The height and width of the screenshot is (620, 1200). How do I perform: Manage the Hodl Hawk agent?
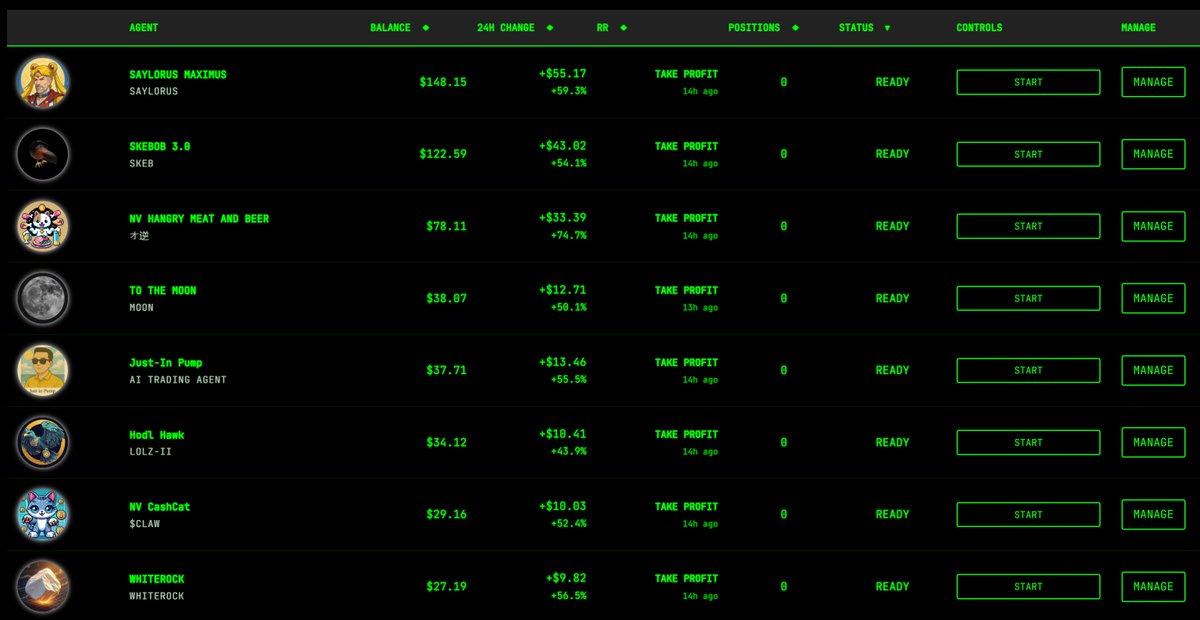coord(1153,442)
